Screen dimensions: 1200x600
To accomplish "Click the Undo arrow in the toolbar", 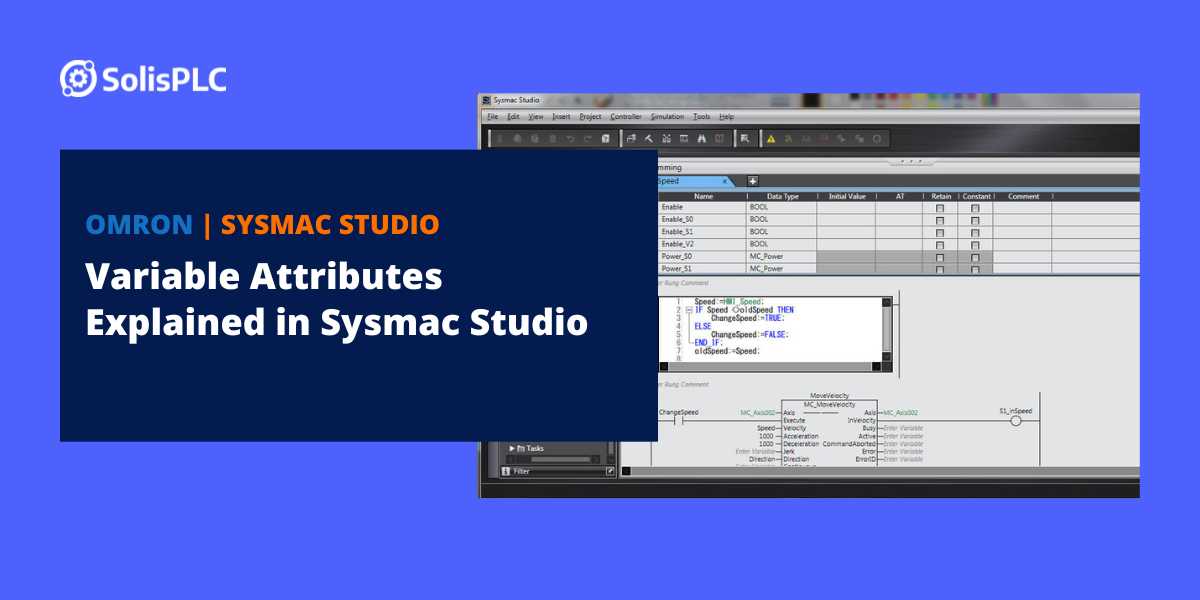I will coord(570,139).
